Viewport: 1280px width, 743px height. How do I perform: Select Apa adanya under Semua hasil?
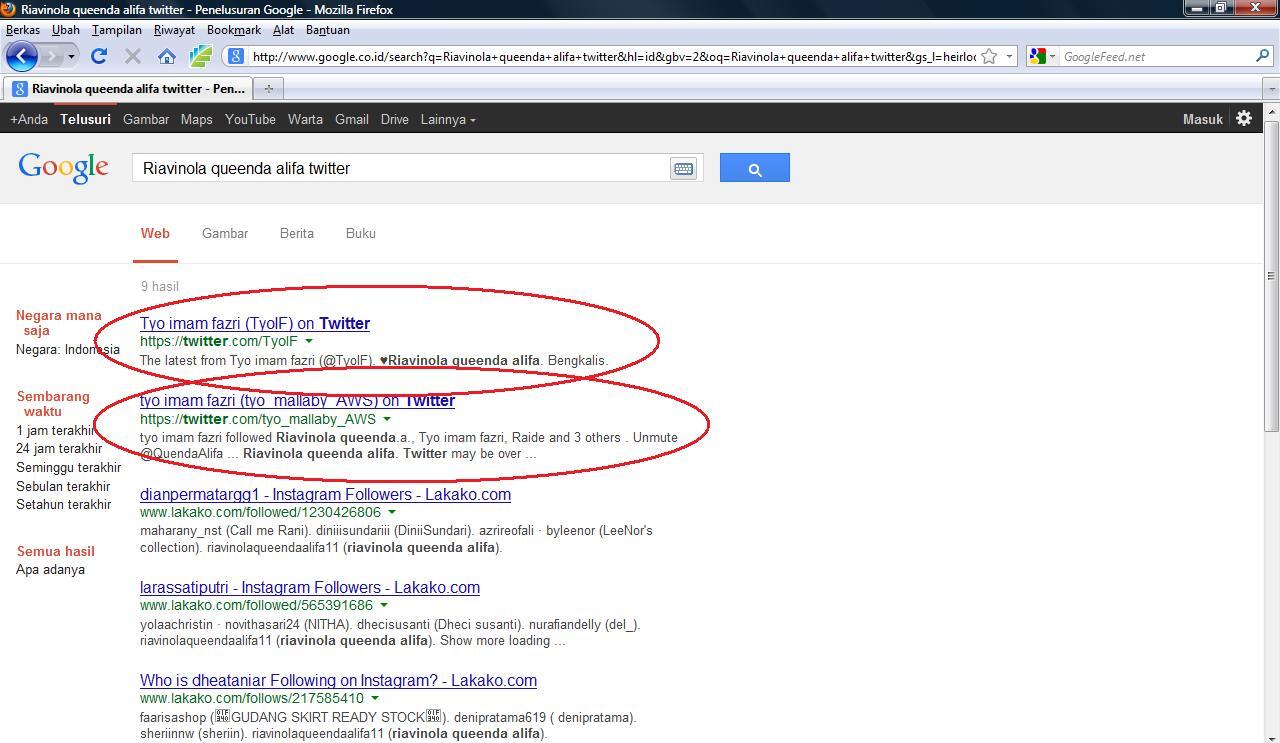[x=50, y=569]
